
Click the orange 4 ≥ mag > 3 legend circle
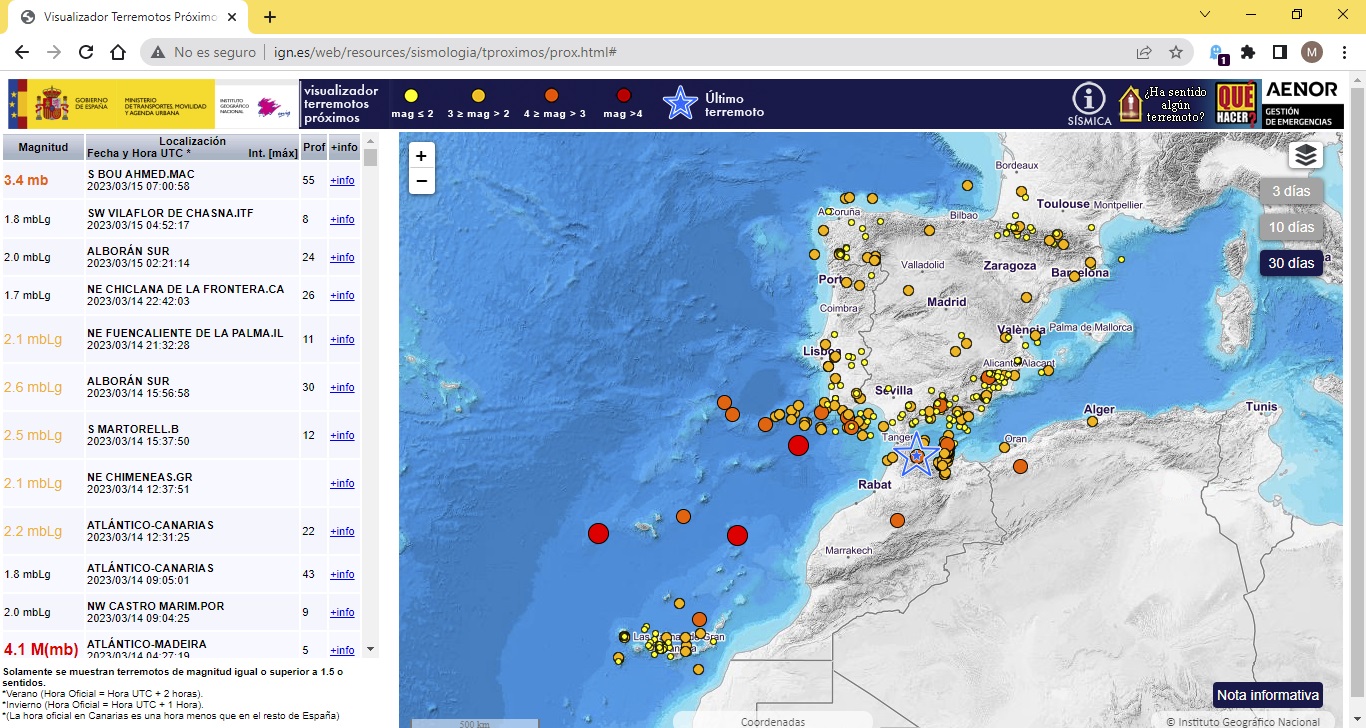point(551,96)
